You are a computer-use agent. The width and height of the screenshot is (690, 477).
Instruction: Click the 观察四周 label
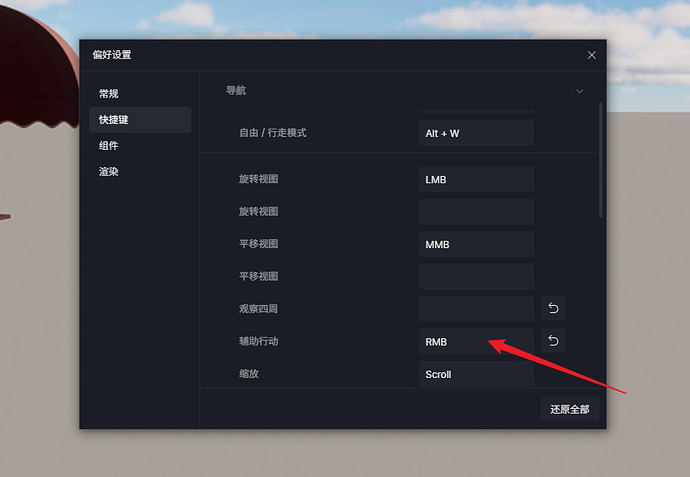point(258,309)
